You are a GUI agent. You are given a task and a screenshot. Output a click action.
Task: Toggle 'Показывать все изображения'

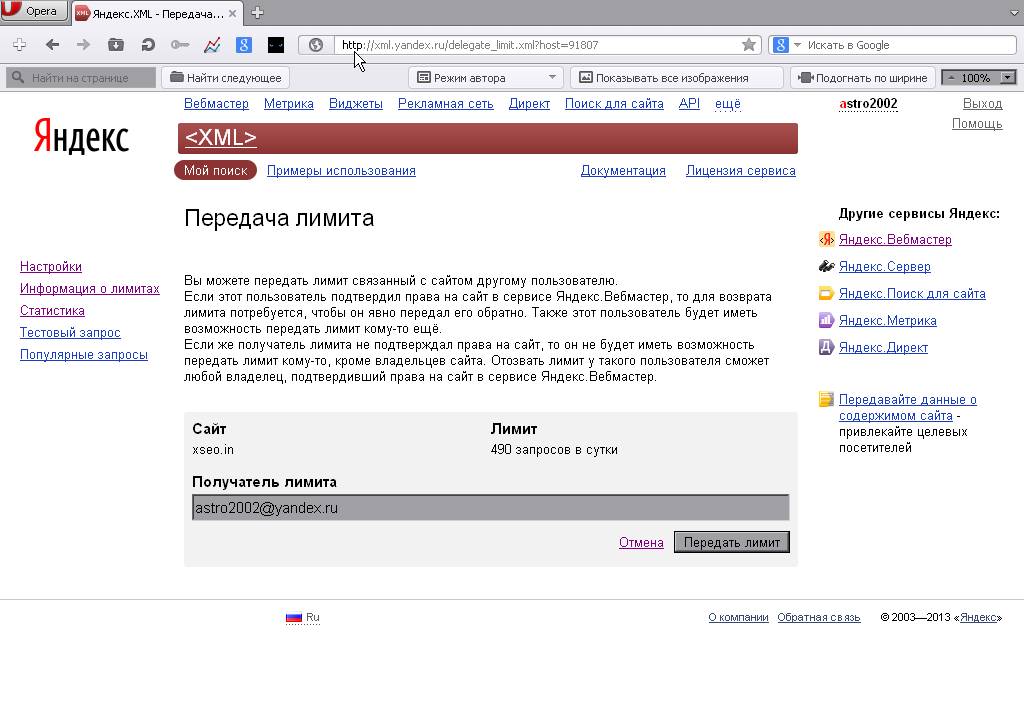click(x=676, y=78)
